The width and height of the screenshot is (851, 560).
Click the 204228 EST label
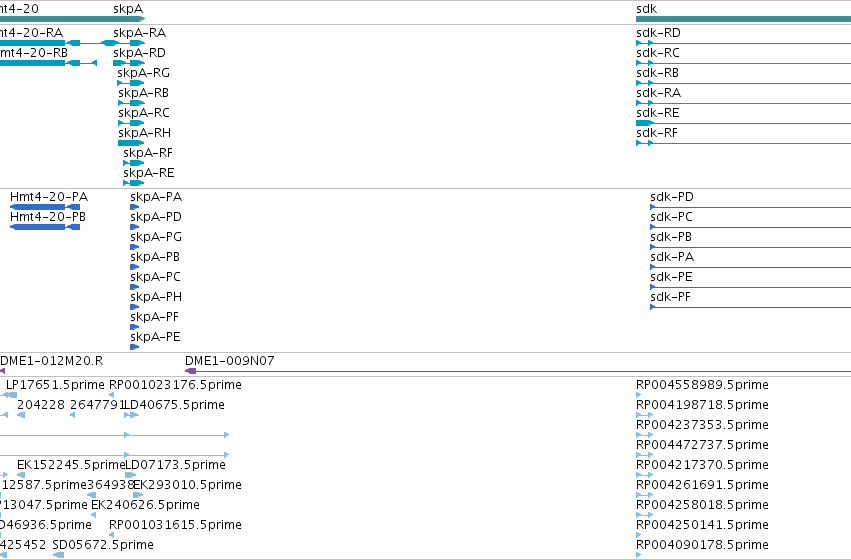(41, 405)
